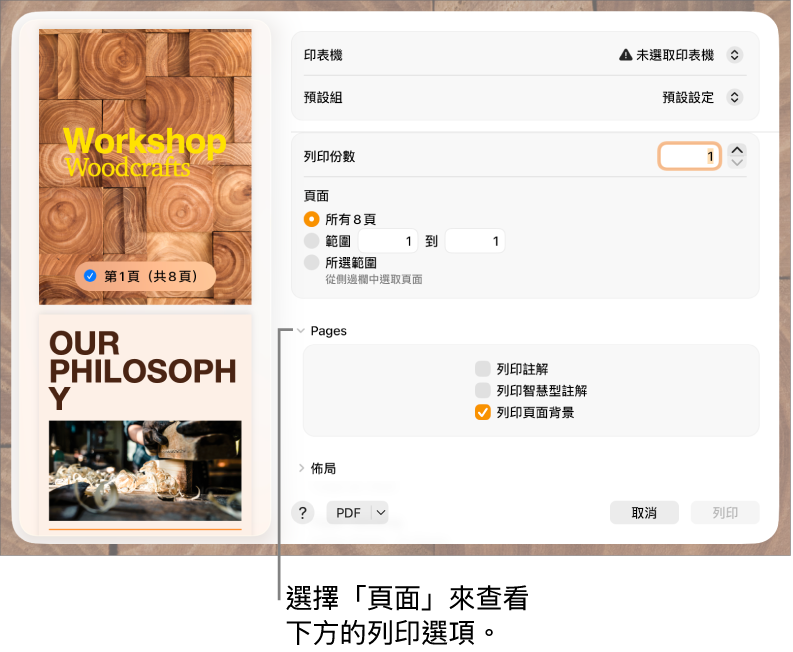Select the Our Philosophy page thumbnail

tap(145, 424)
